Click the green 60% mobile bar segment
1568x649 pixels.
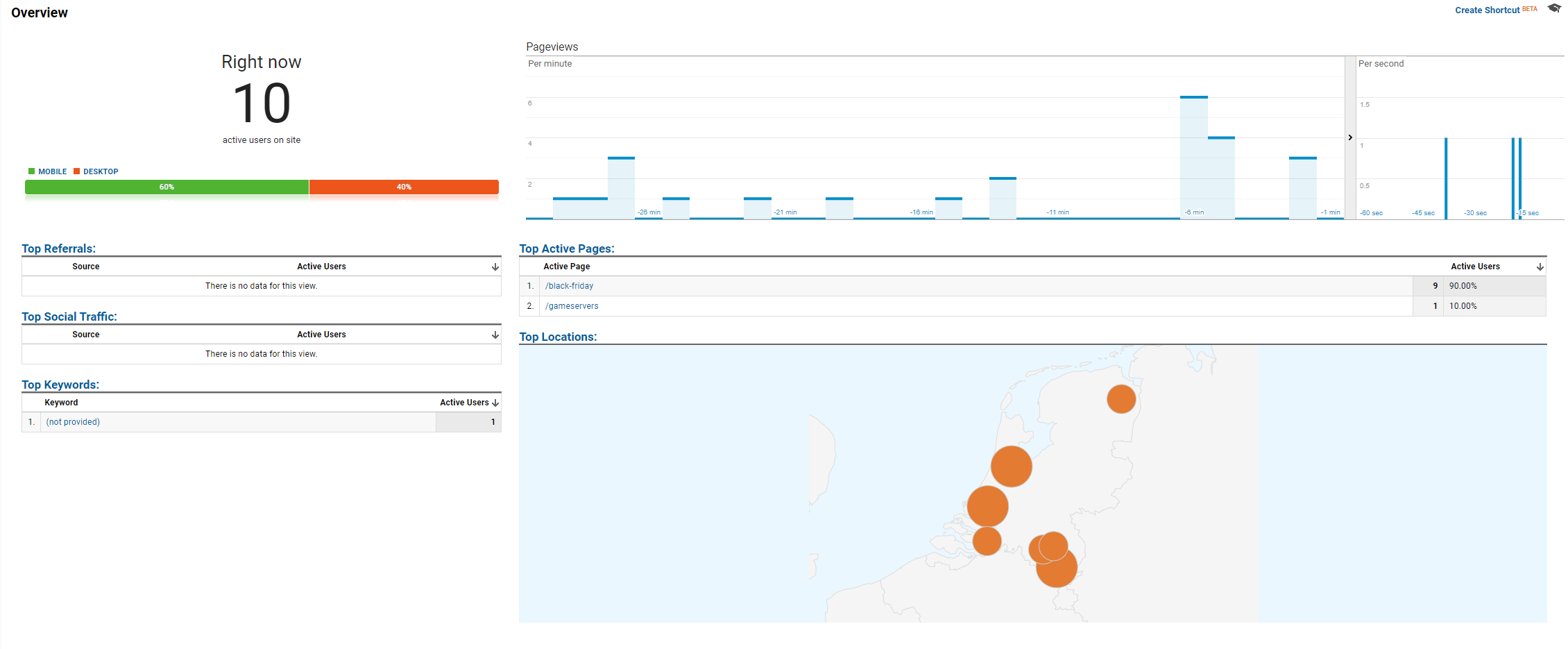tap(167, 187)
